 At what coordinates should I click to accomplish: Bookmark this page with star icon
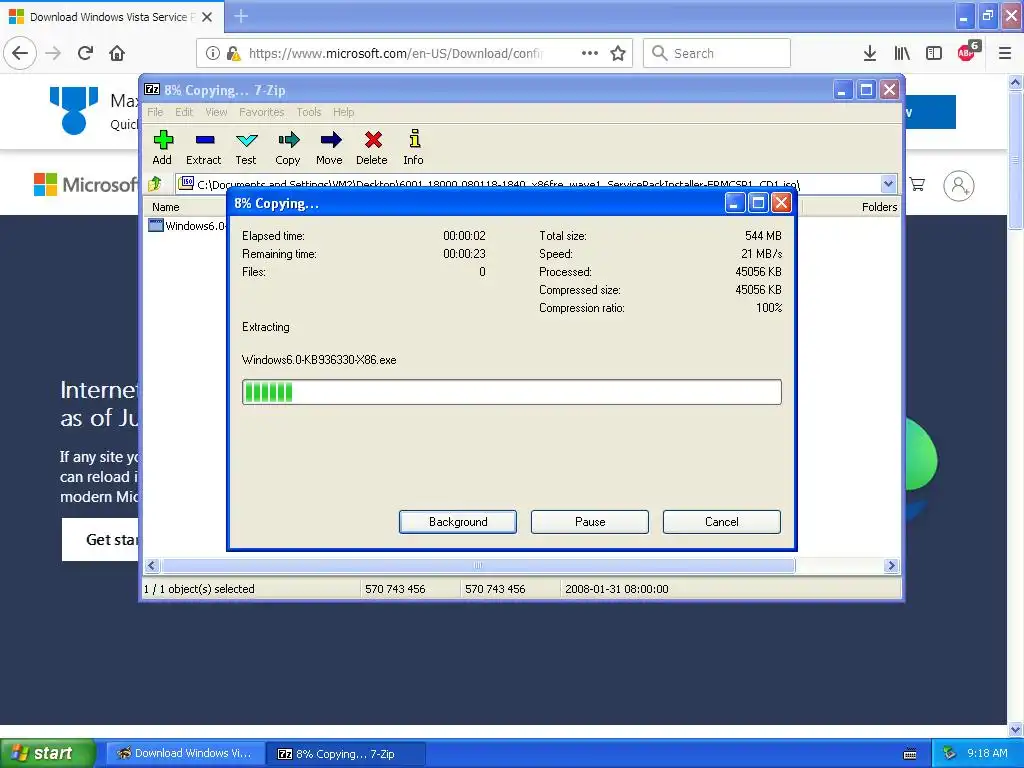click(618, 54)
